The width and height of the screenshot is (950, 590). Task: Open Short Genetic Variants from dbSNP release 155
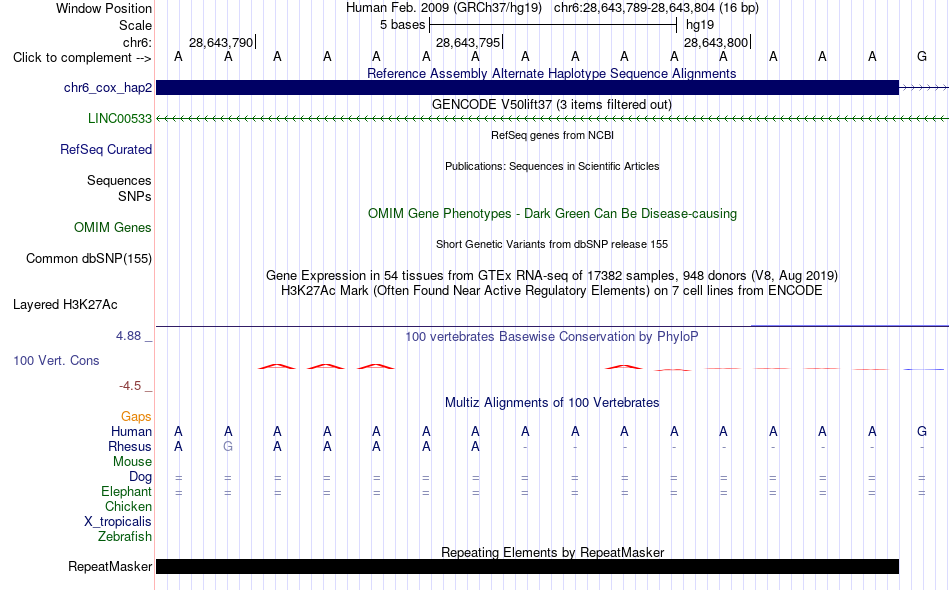click(552, 244)
